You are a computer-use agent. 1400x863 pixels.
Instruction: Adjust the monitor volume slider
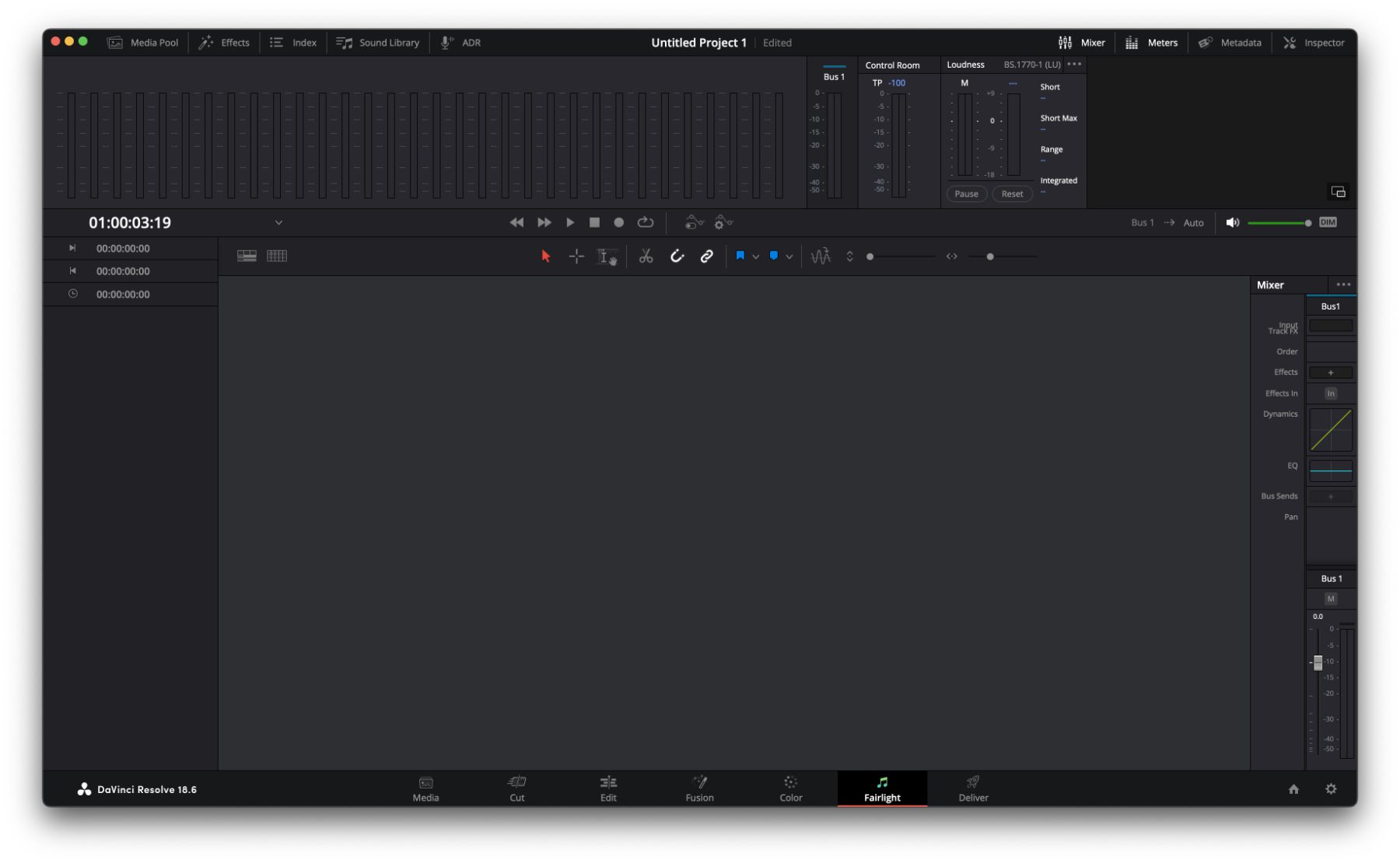[1279, 223]
